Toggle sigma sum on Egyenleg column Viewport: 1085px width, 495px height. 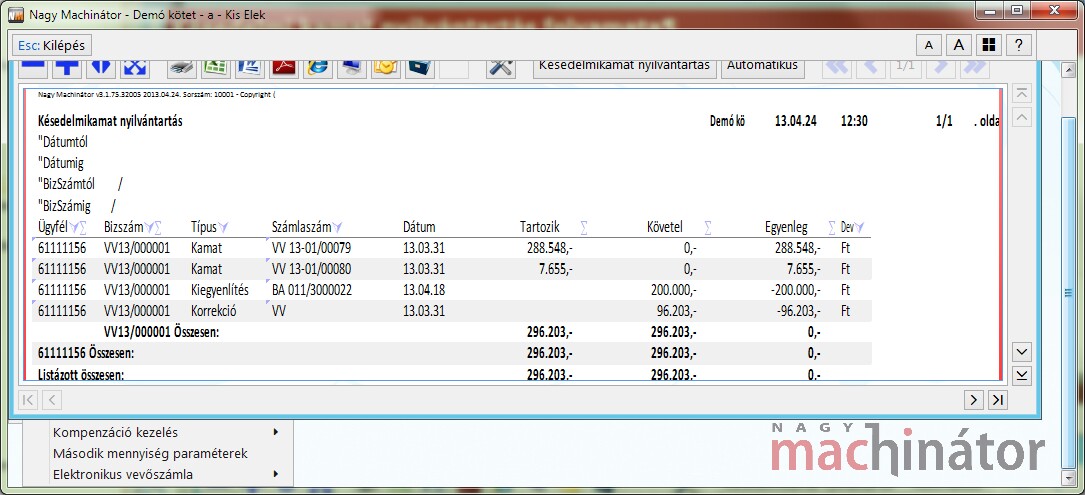(x=832, y=227)
